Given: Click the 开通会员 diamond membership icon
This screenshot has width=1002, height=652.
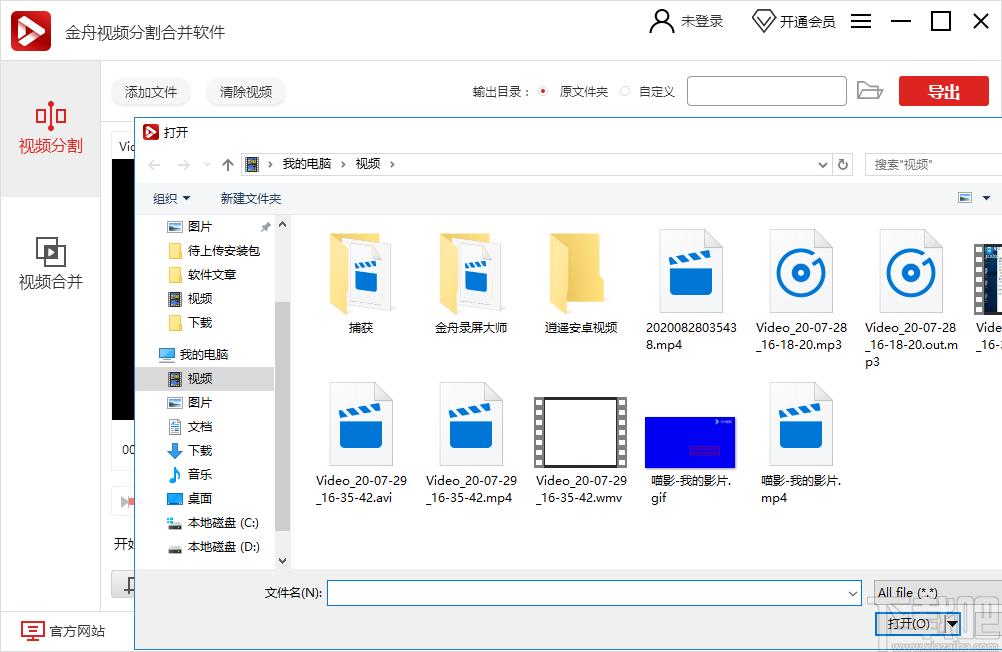Looking at the screenshot, I should [763, 20].
